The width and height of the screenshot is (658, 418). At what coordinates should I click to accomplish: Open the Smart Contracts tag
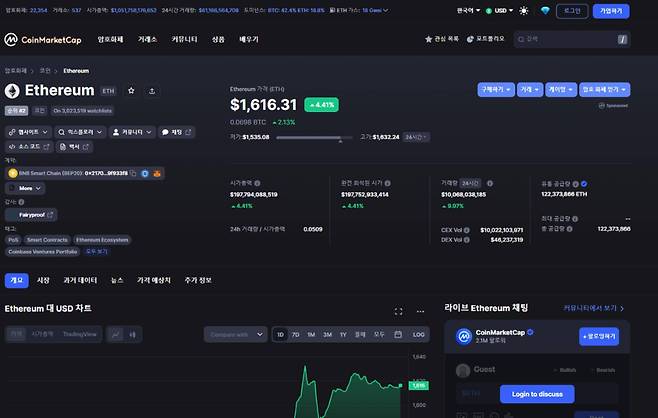[47, 240]
